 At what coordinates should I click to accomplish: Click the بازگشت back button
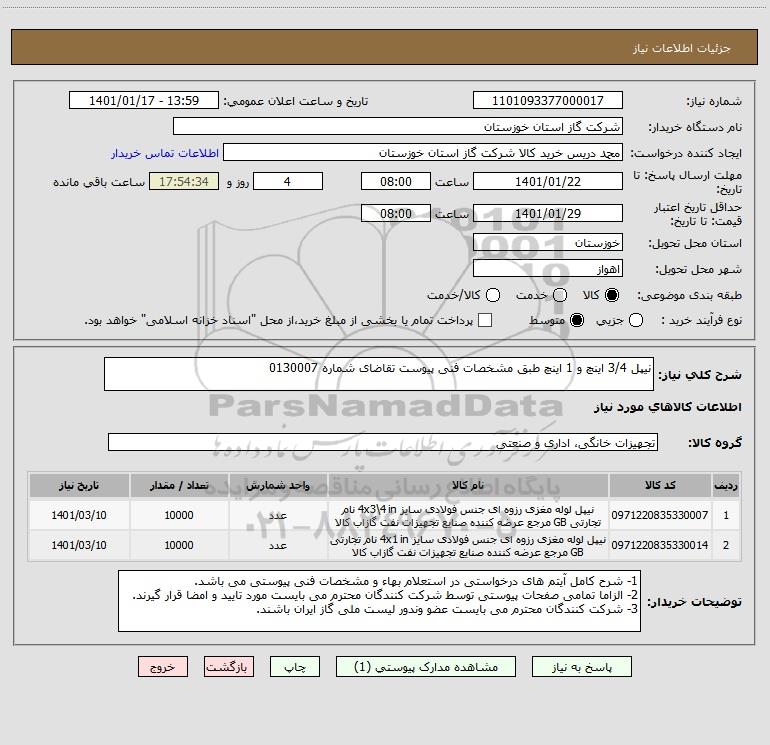point(229,667)
